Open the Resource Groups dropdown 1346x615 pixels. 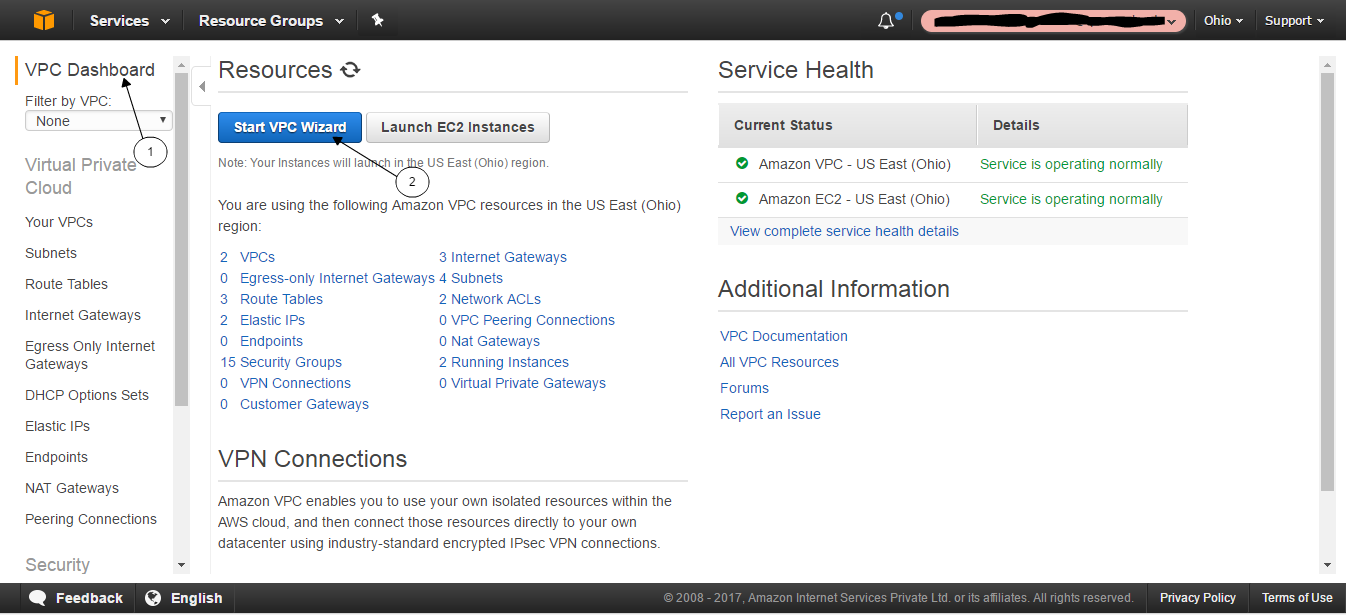[271, 20]
